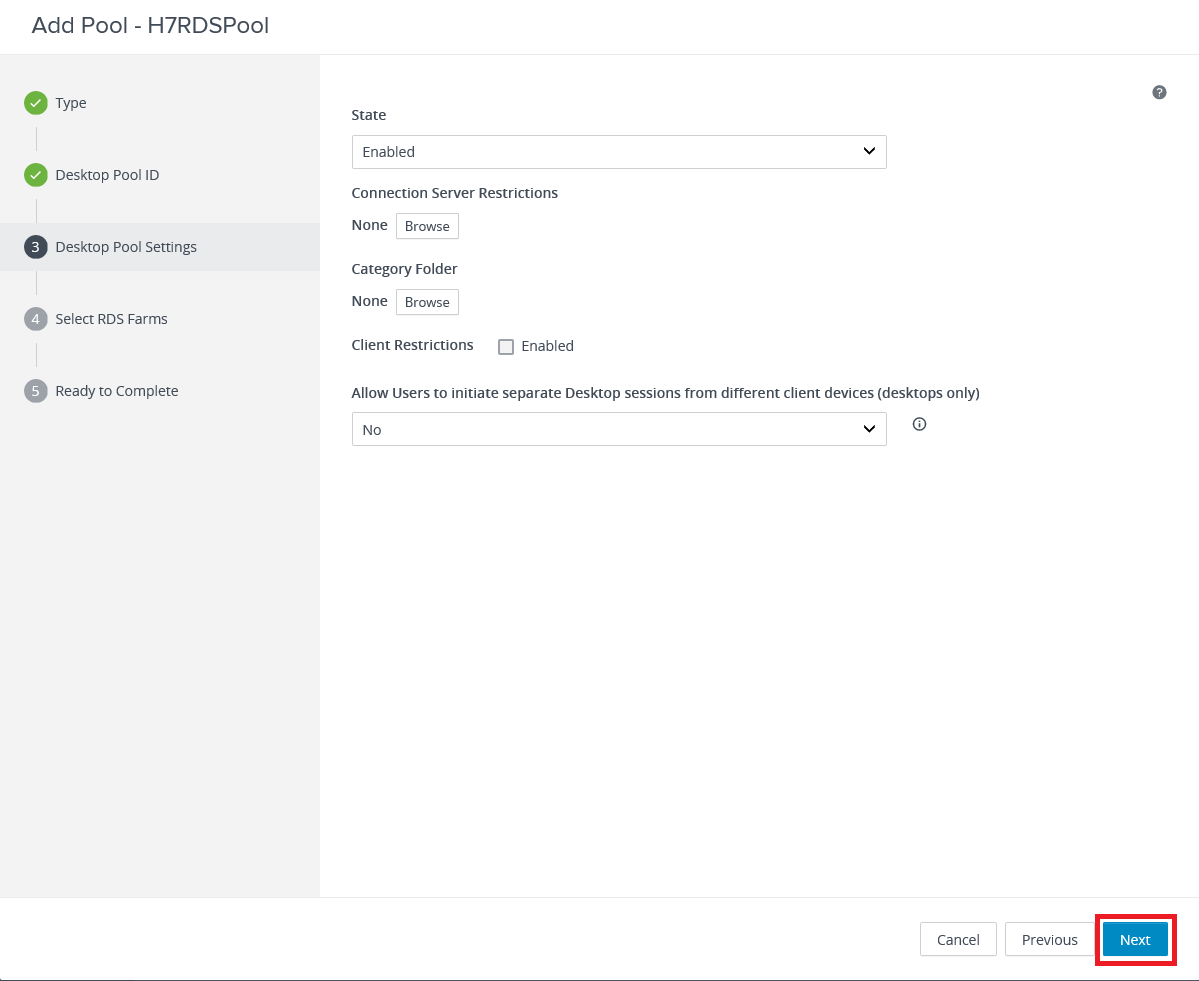1199x981 pixels.
Task: Browse for a Category Folder
Action: [x=427, y=302]
